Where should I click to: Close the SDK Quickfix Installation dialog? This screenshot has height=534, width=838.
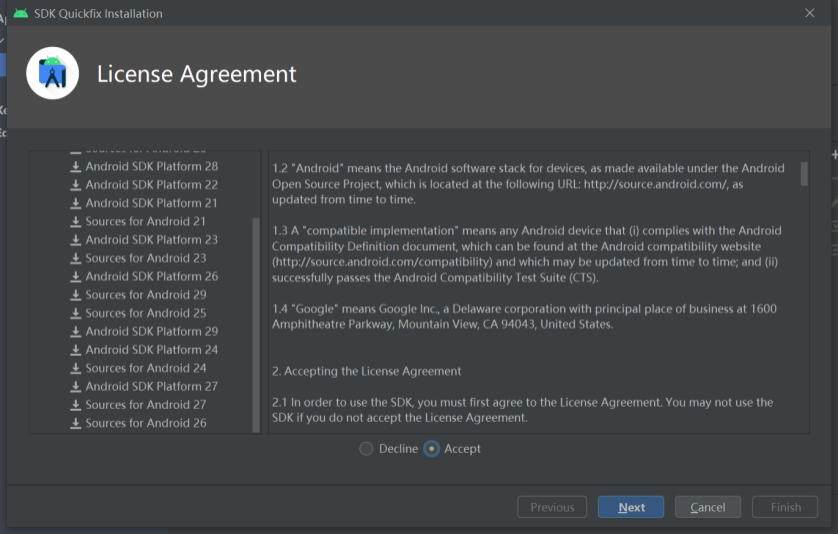tap(810, 13)
